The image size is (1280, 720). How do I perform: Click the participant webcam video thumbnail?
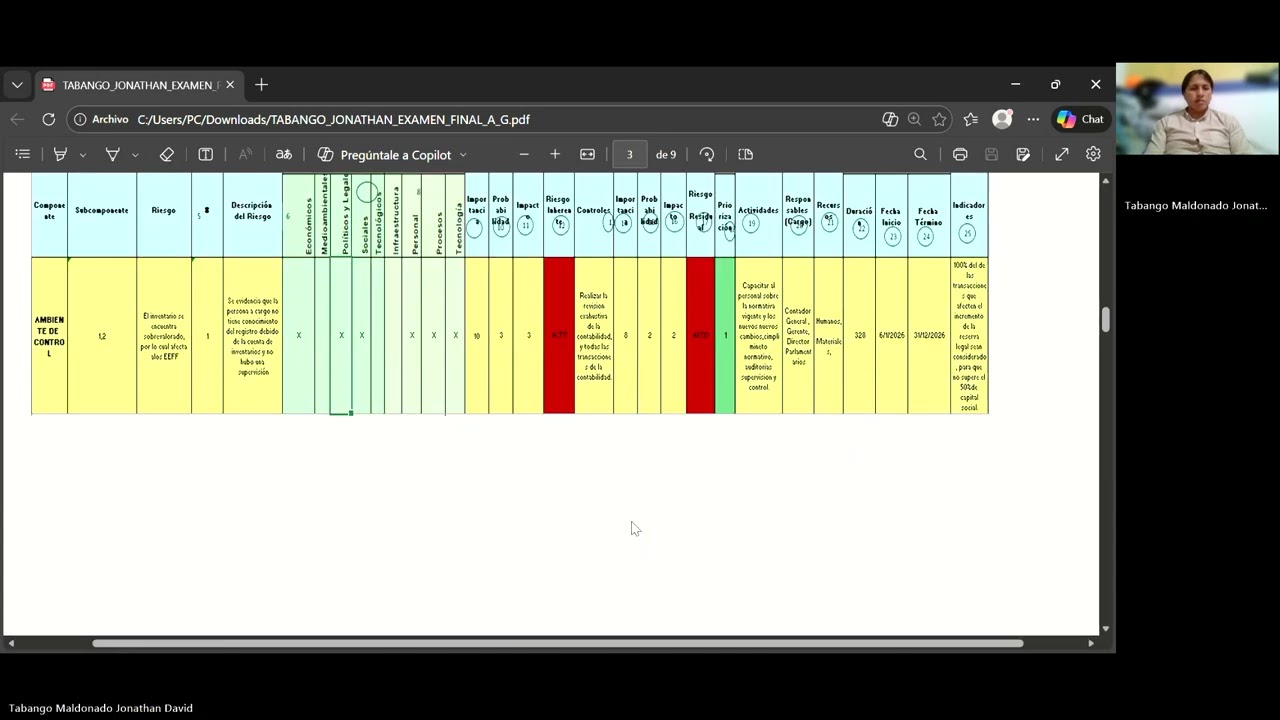click(x=1197, y=109)
